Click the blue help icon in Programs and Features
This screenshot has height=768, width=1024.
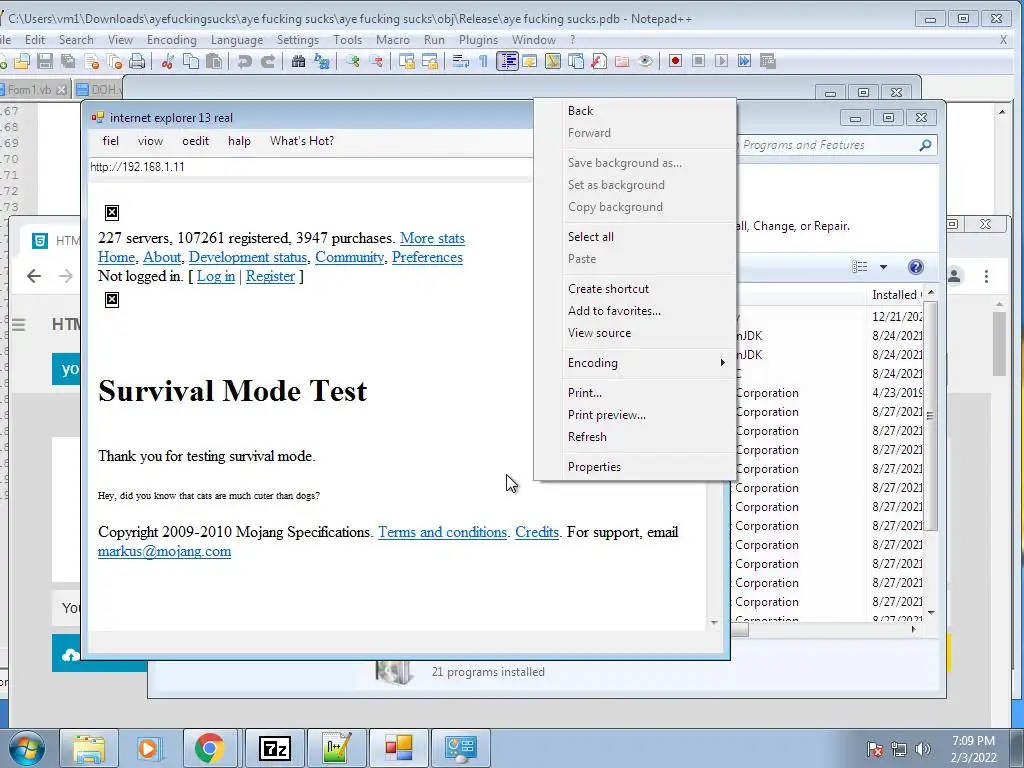[916, 266]
